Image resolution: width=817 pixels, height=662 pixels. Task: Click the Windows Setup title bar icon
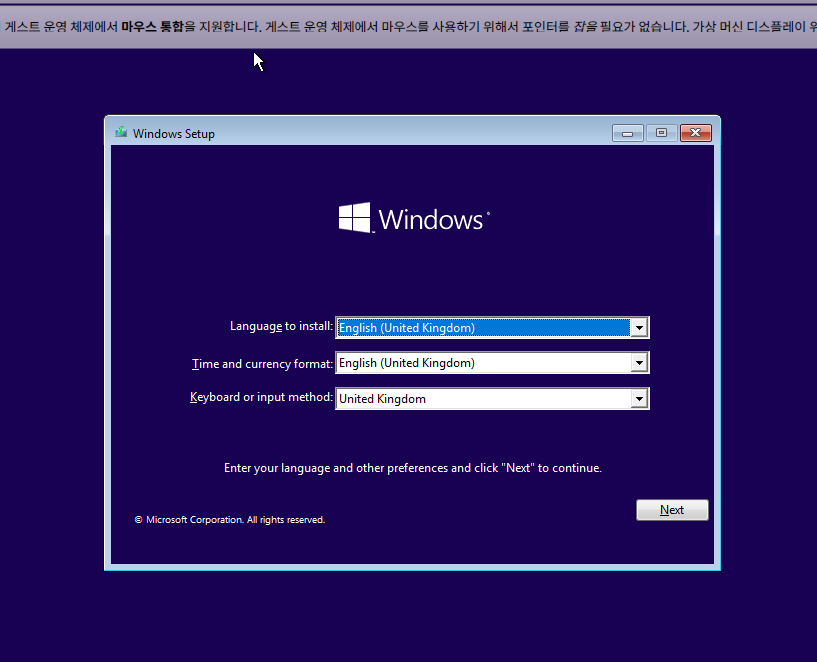click(x=121, y=132)
